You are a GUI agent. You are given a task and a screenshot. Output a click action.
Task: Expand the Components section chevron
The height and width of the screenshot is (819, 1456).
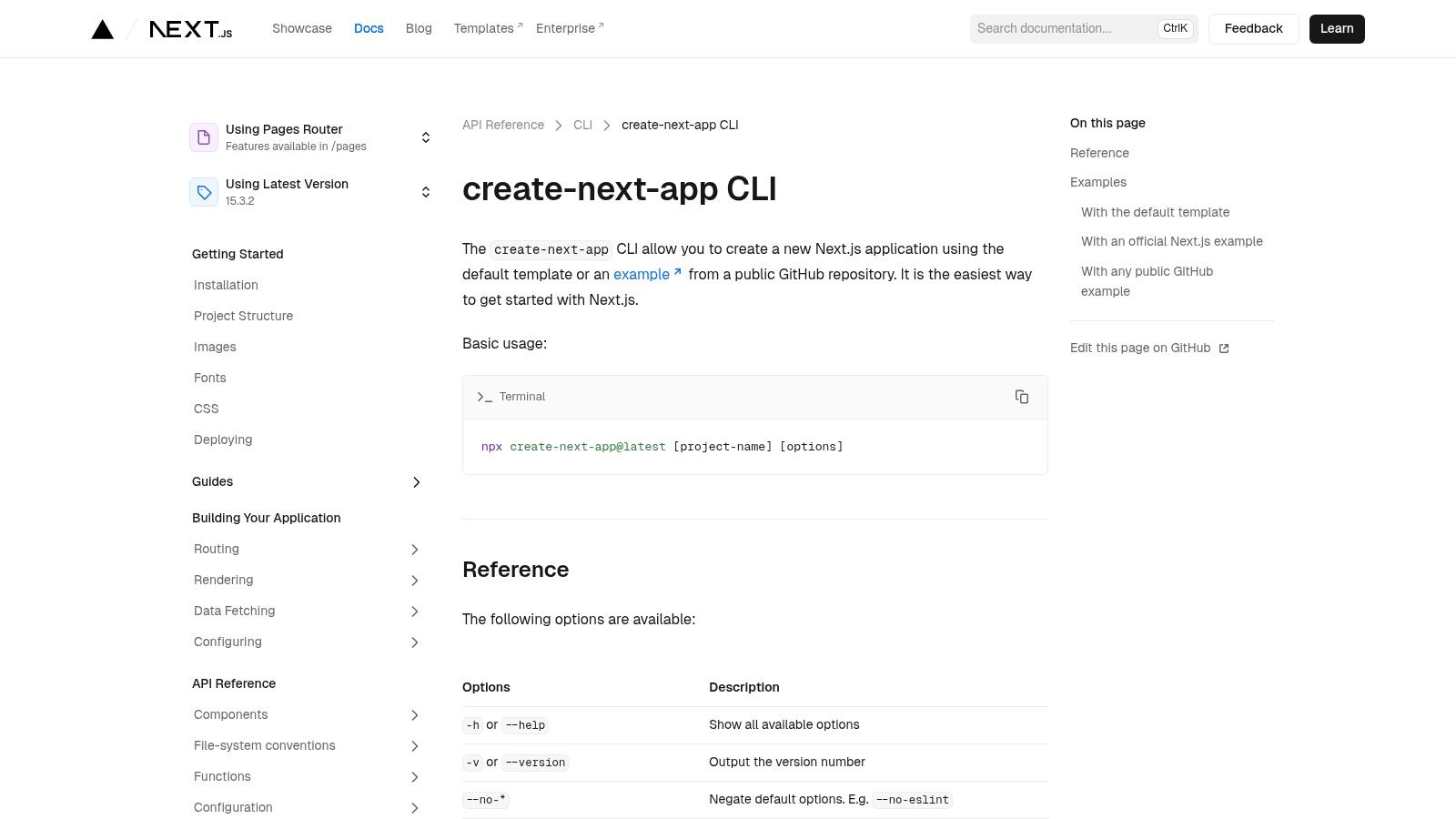pyautogui.click(x=415, y=715)
